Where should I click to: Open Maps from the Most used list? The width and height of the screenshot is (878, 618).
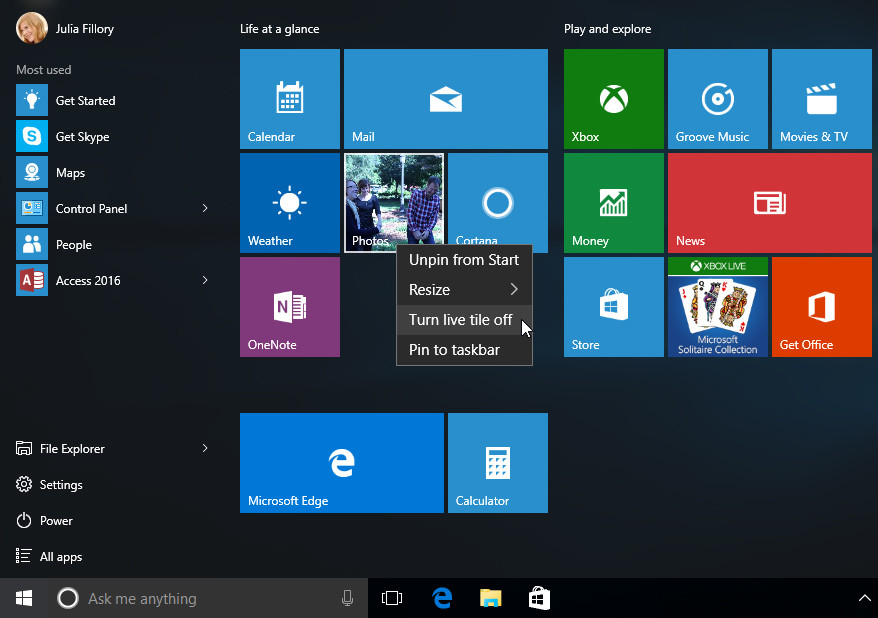coord(112,172)
